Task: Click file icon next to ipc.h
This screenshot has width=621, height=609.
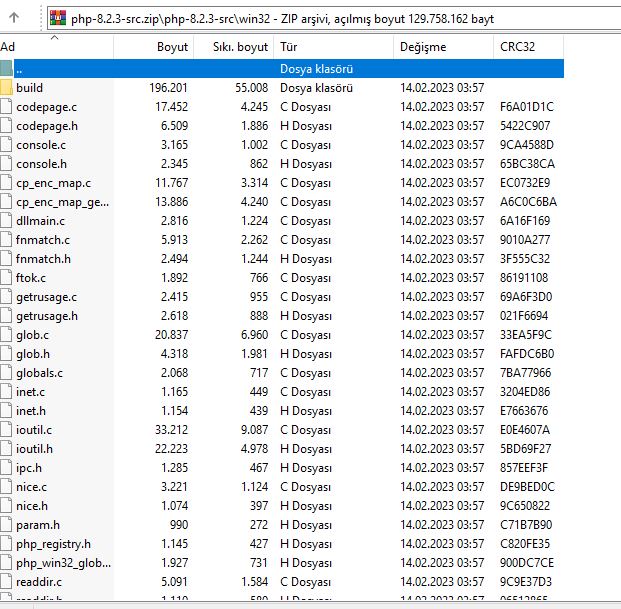Action: click(6, 468)
